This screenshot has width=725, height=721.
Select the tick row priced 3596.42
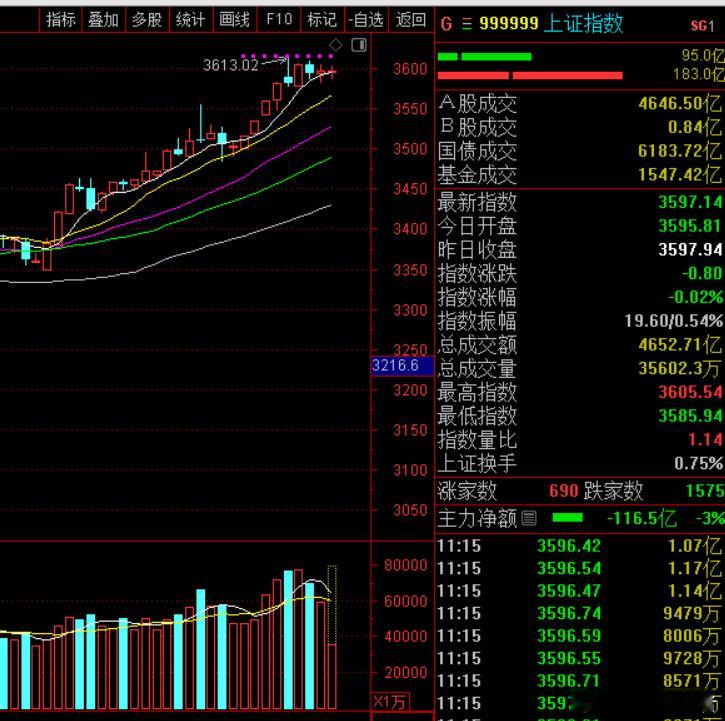coord(580,546)
